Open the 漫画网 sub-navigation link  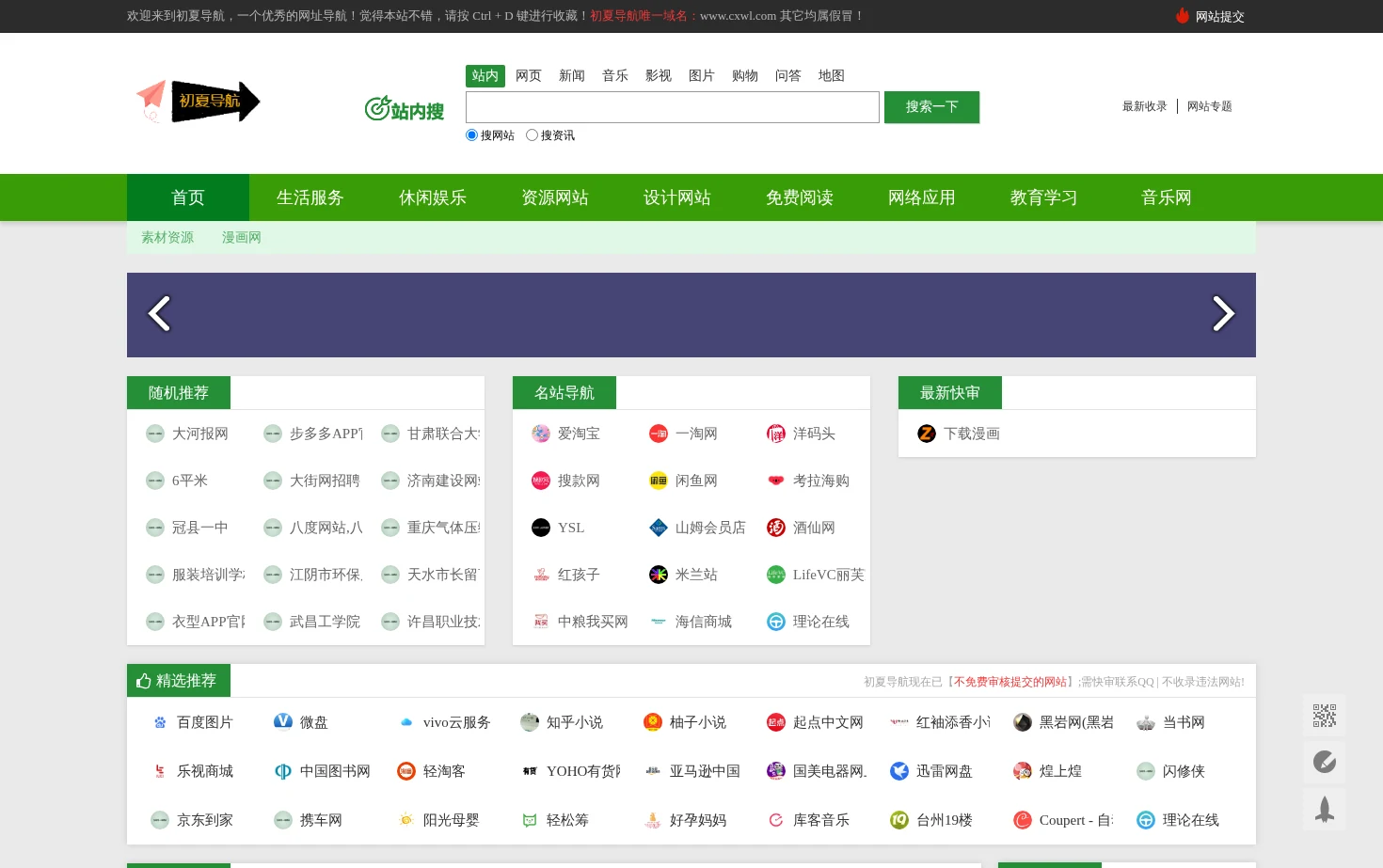[242, 238]
